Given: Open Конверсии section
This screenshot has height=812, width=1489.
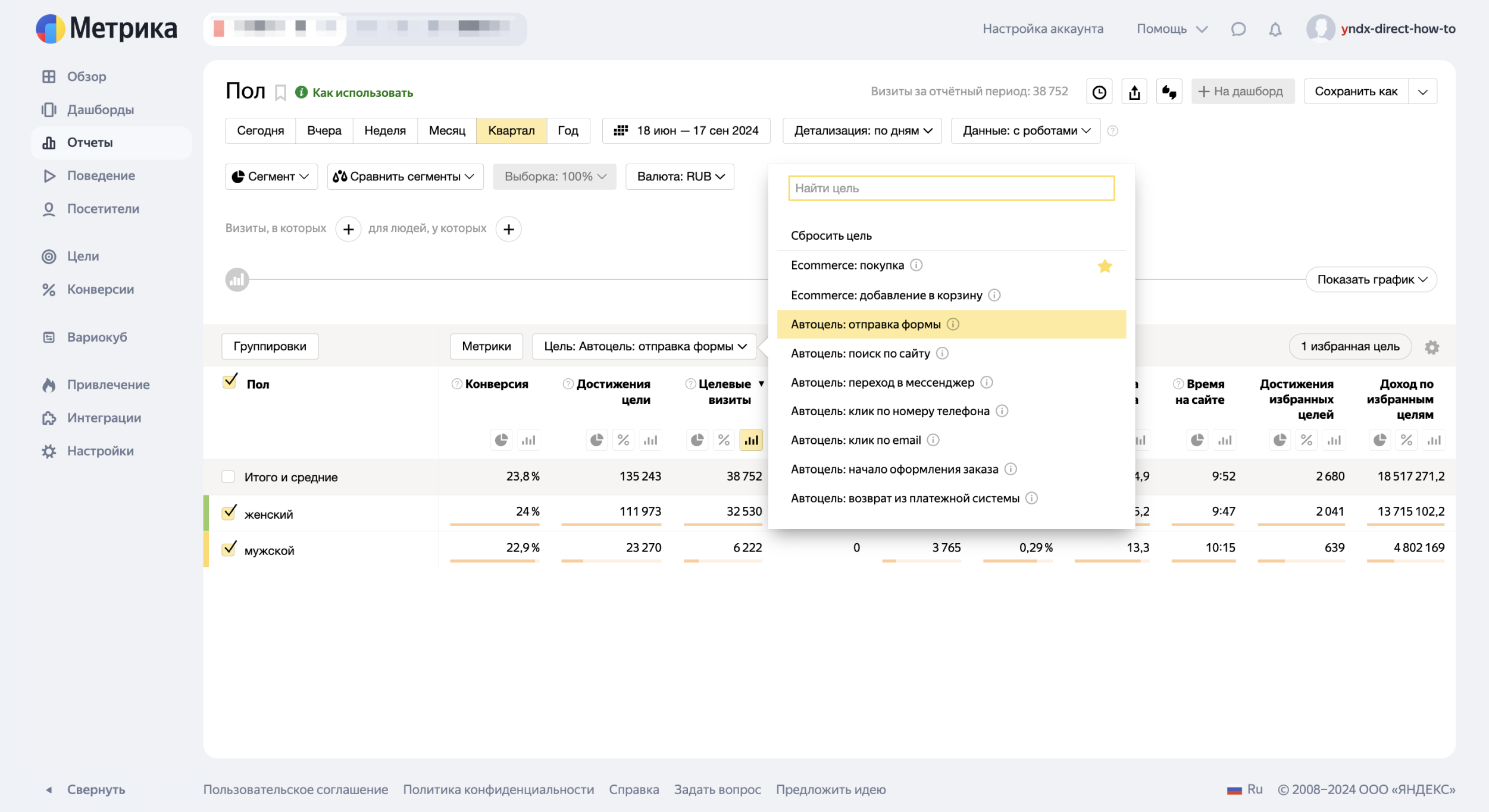Looking at the screenshot, I should click(x=87, y=290).
